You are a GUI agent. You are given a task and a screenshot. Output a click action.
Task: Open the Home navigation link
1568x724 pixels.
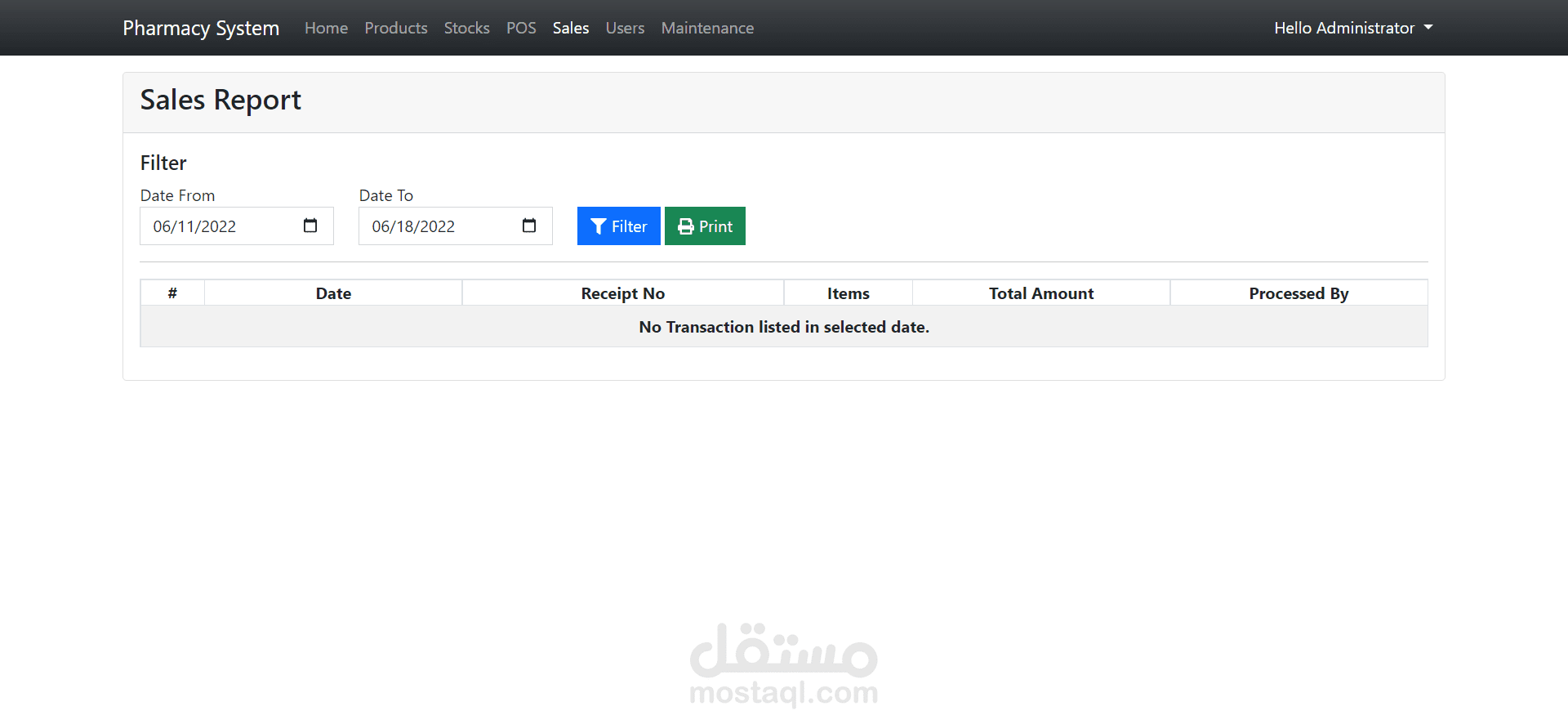click(326, 28)
